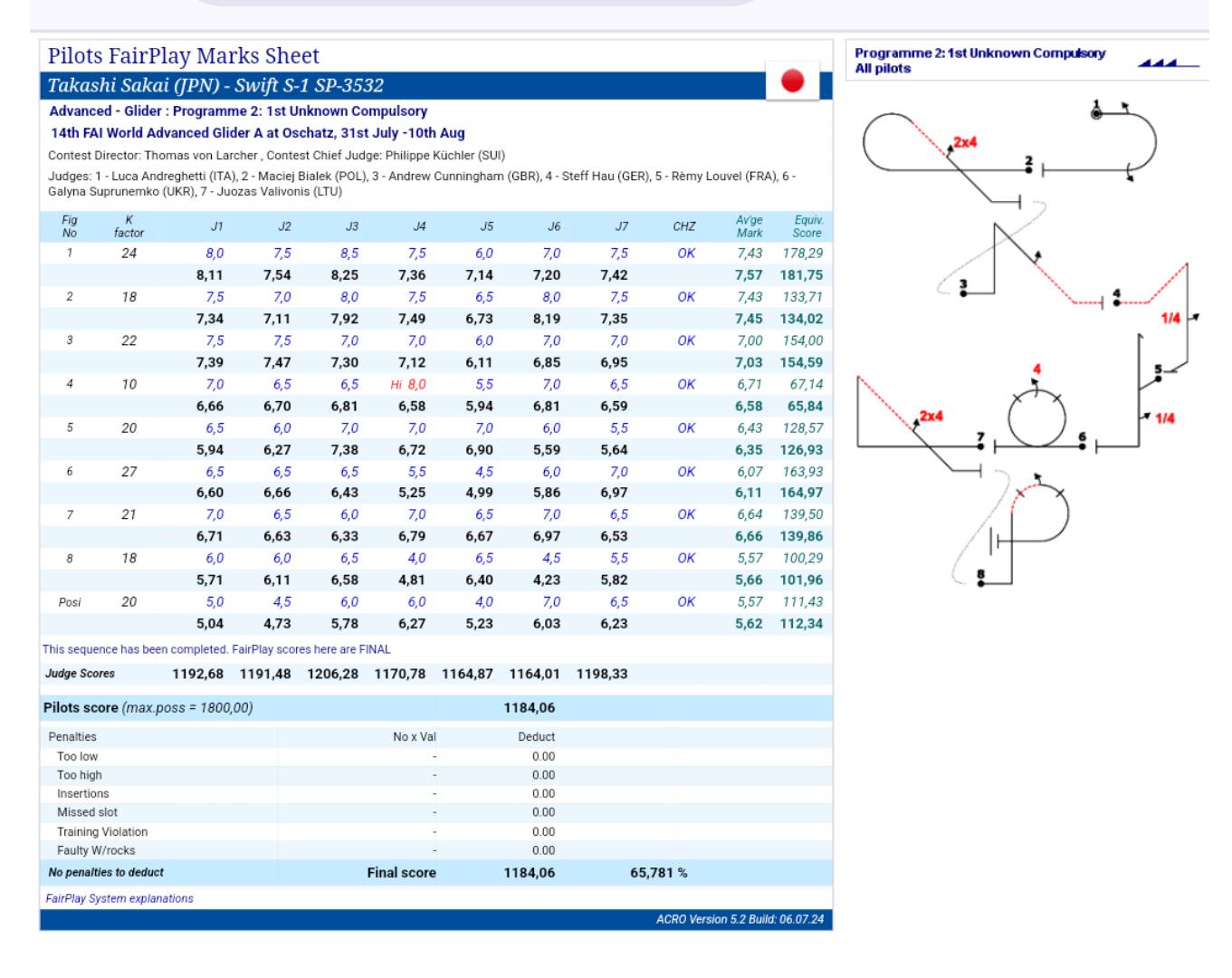Click ACRO Version 5.2 Build footer text
1232x978 pixels.
click(740, 919)
